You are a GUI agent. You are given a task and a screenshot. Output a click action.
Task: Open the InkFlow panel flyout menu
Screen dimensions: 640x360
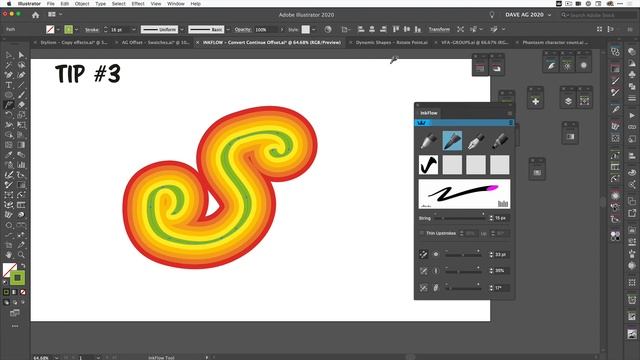click(x=509, y=113)
